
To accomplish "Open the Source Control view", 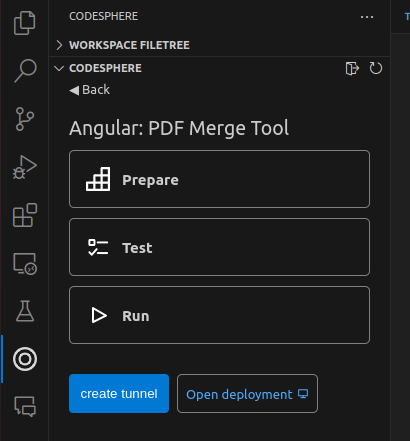I will (25, 119).
